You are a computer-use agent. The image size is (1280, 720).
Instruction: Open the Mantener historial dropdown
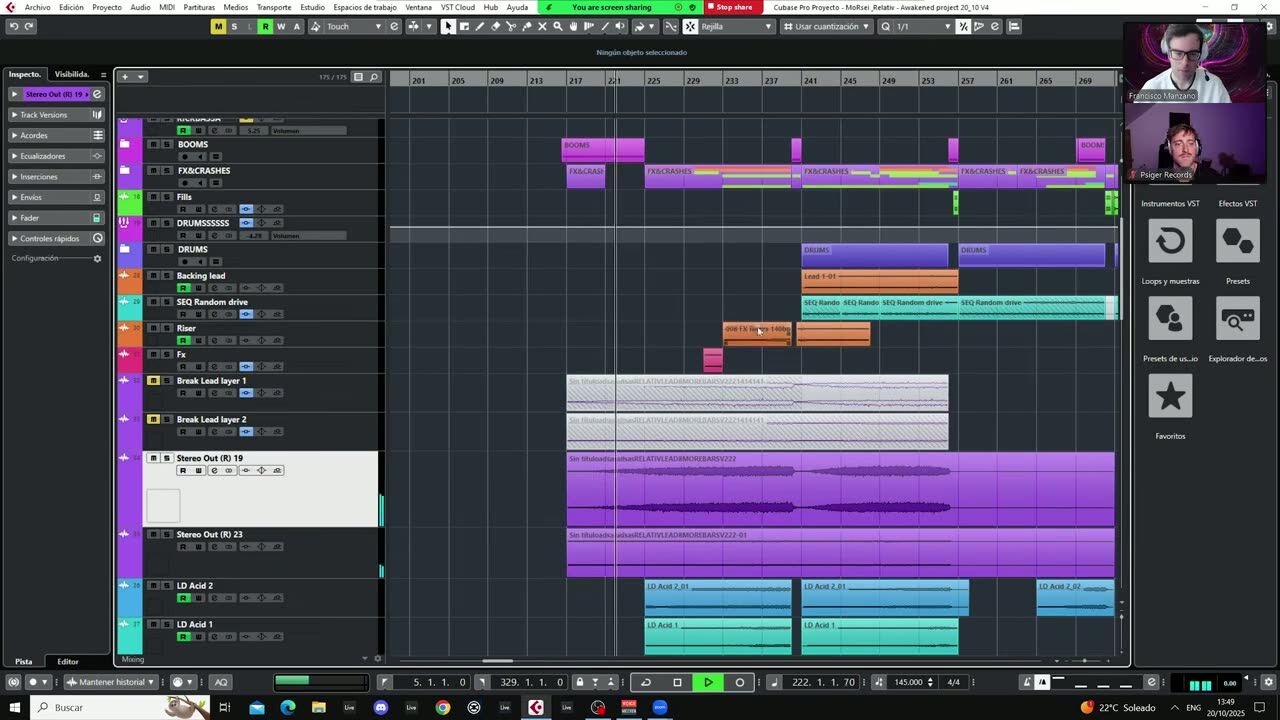(x=111, y=682)
